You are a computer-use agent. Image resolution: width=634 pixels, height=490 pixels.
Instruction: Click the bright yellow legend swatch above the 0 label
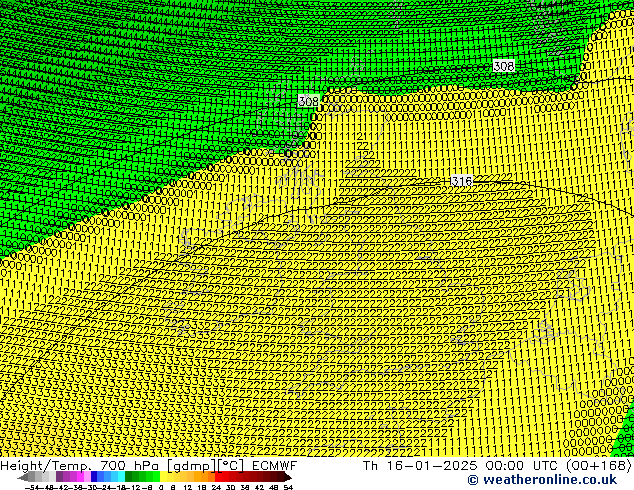pyautogui.click(x=163, y=477)
